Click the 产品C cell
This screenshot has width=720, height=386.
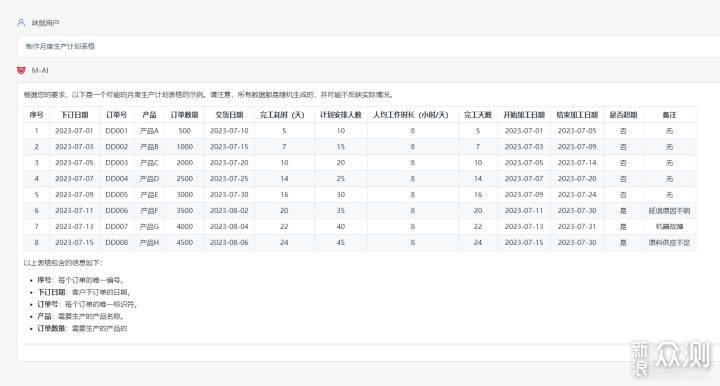click(149, 162)
